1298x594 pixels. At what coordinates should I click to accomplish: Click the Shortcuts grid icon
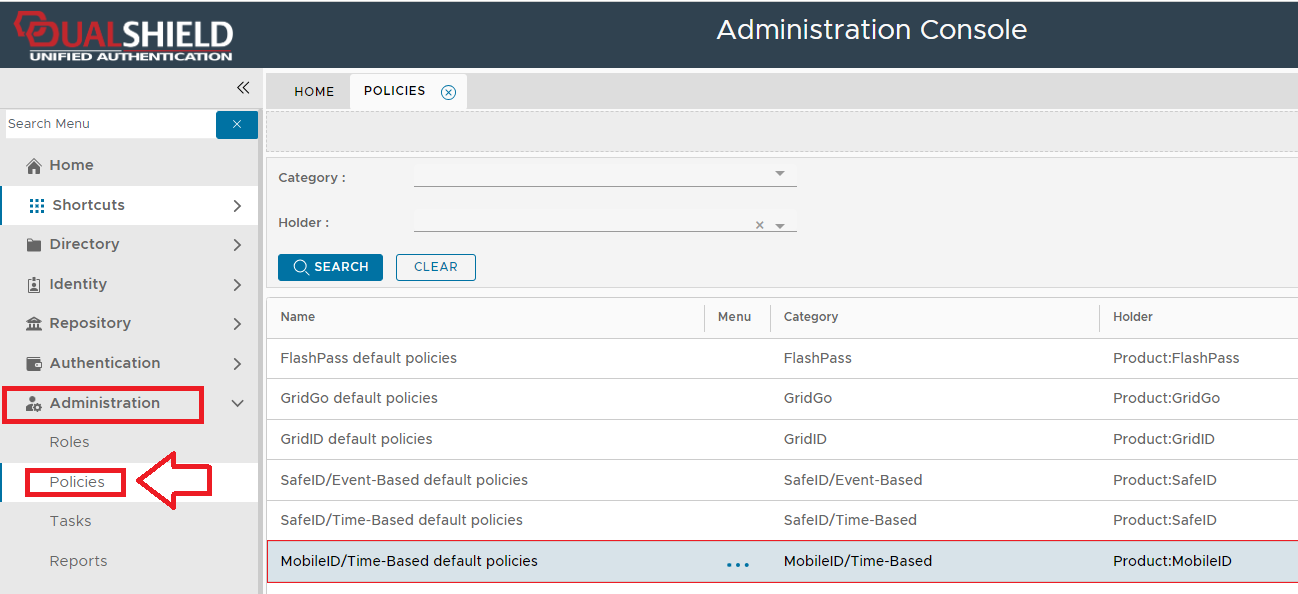click(x=37, y=205)
